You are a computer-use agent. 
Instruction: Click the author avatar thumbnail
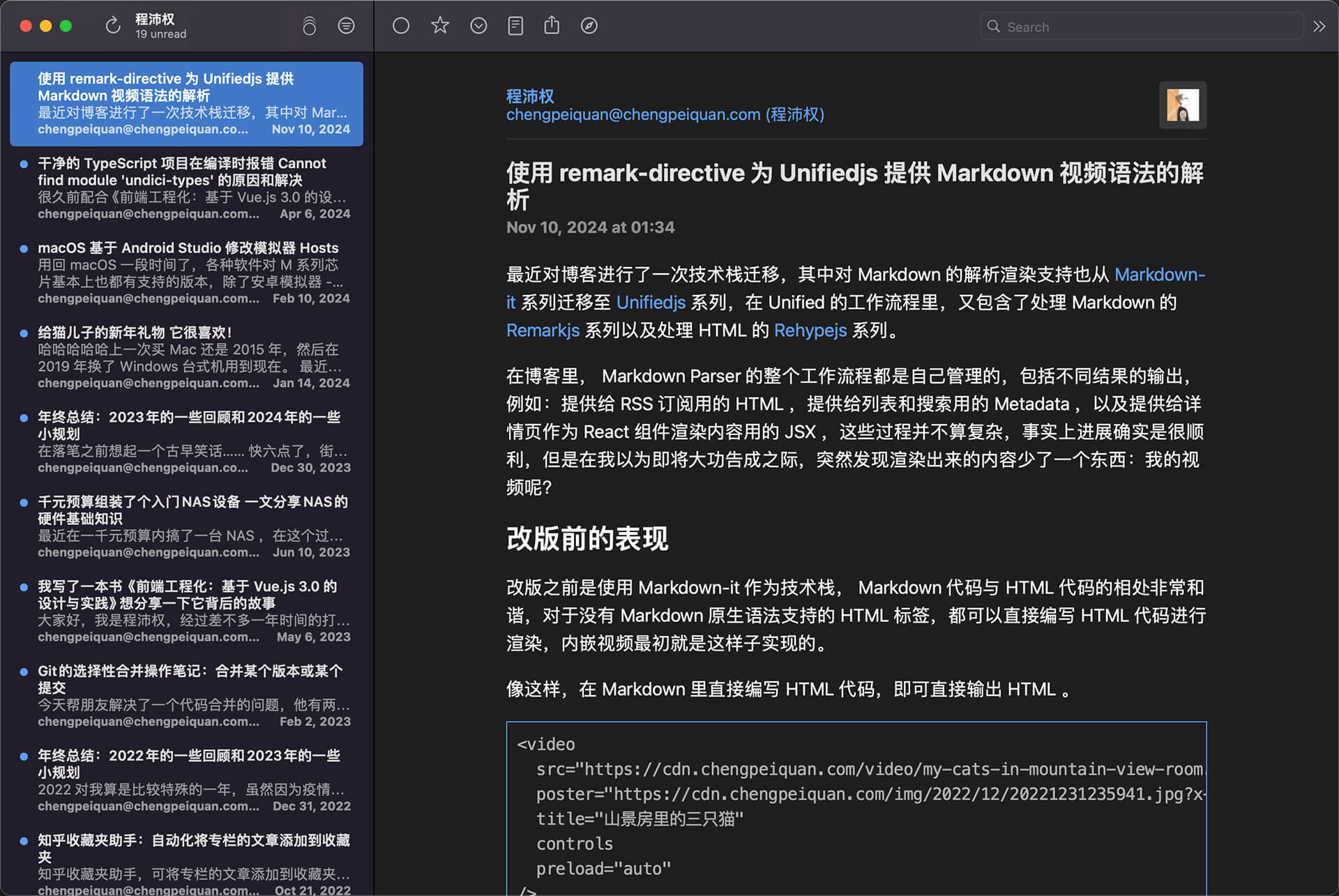1183,105
